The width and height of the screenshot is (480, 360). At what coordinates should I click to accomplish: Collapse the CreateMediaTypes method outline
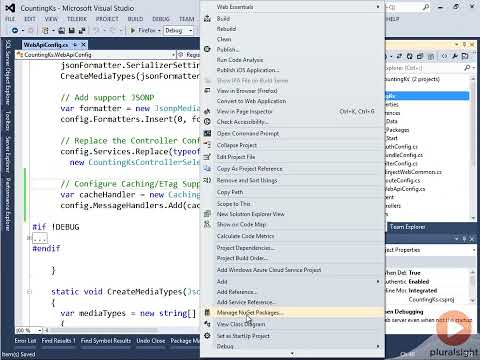click(x=29, y=292)
